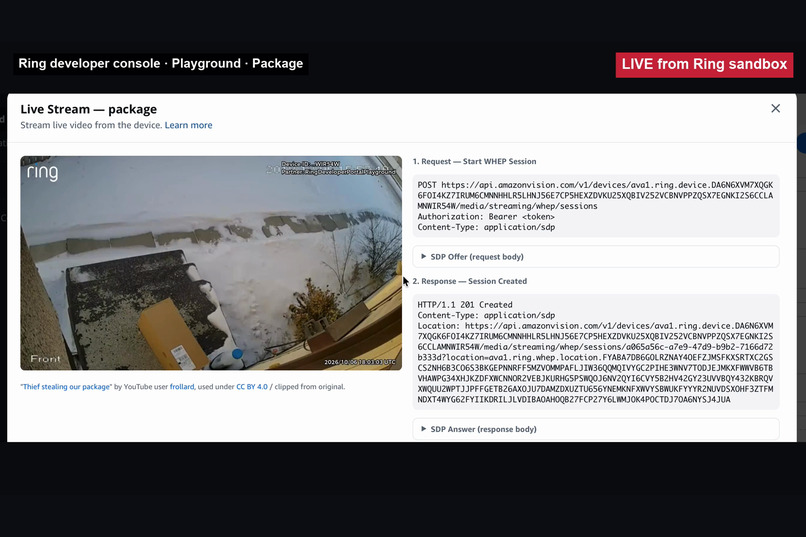This screenshot has width=806, height=537.
Task: Open the CC BY 4.0 license link
Action: click(252, 386)
